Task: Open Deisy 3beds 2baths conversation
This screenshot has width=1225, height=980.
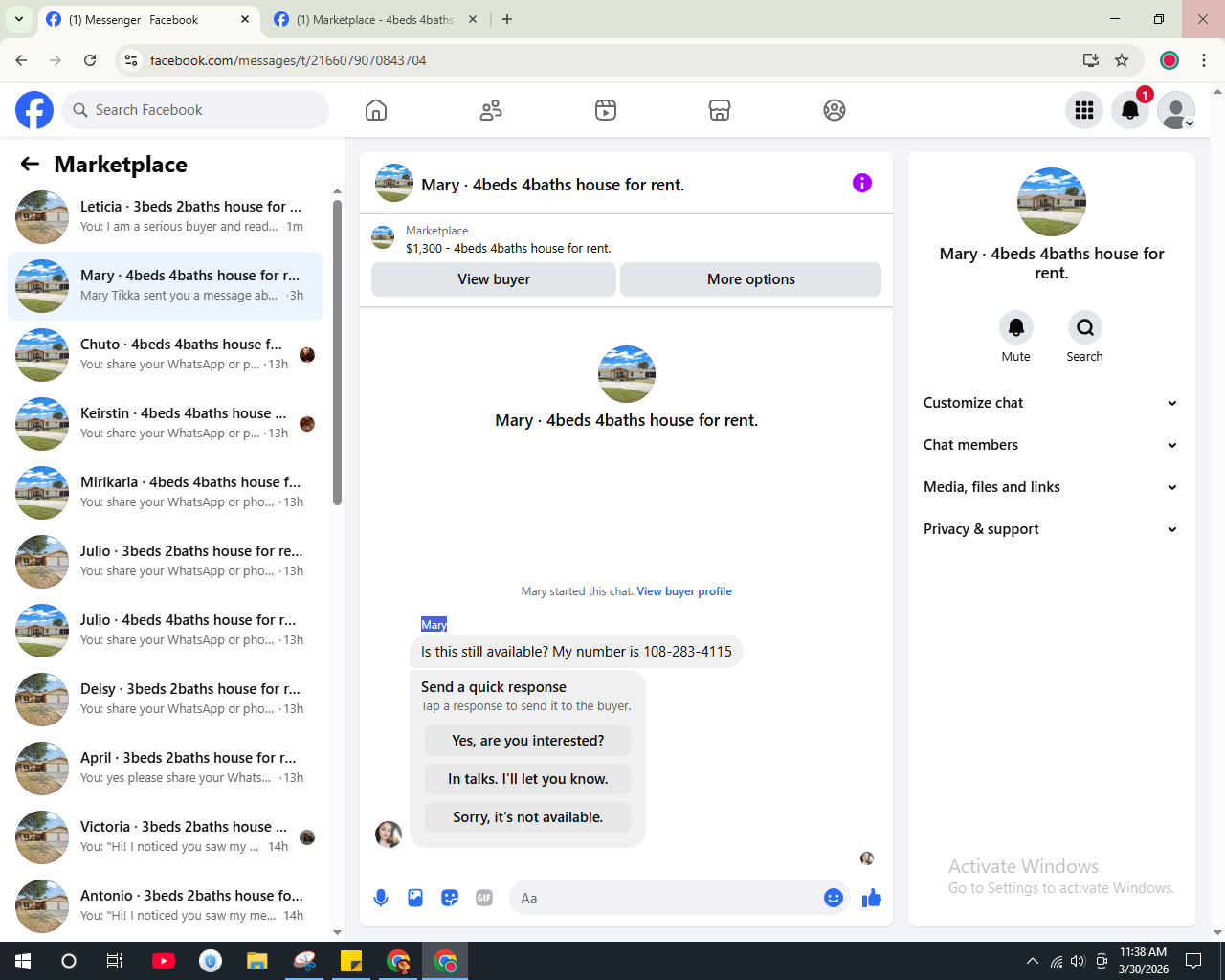Action: pos(165,699)
